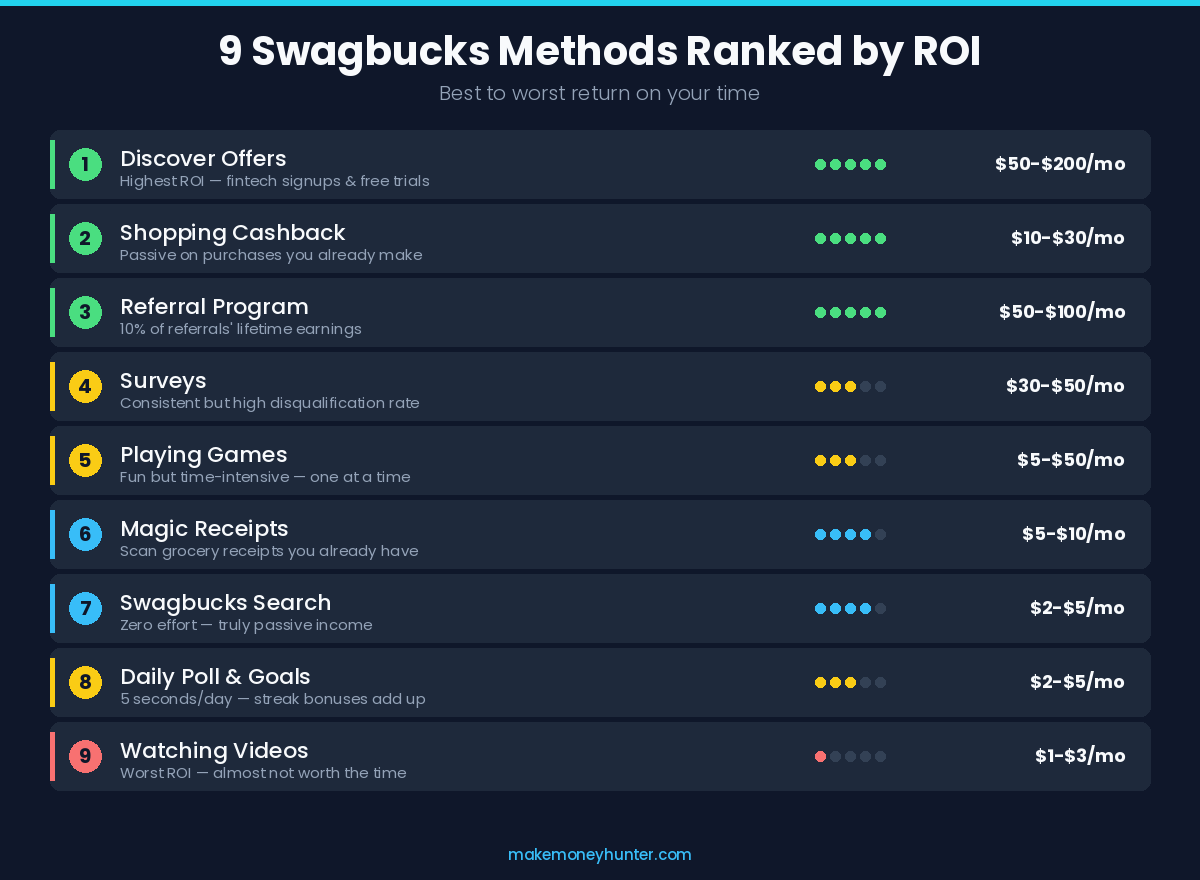Click the Daily Poll $2-$5/mo value
1200x880 pixels.
point(1078,682)
